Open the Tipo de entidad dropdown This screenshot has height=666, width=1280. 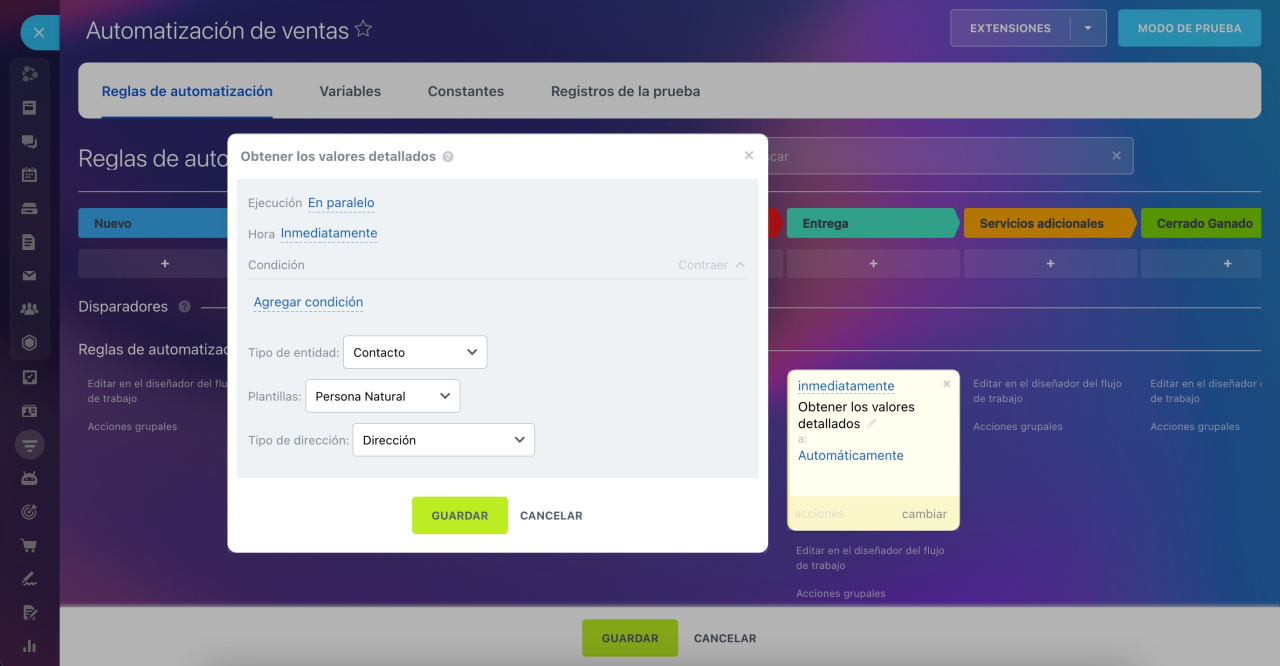415,352
